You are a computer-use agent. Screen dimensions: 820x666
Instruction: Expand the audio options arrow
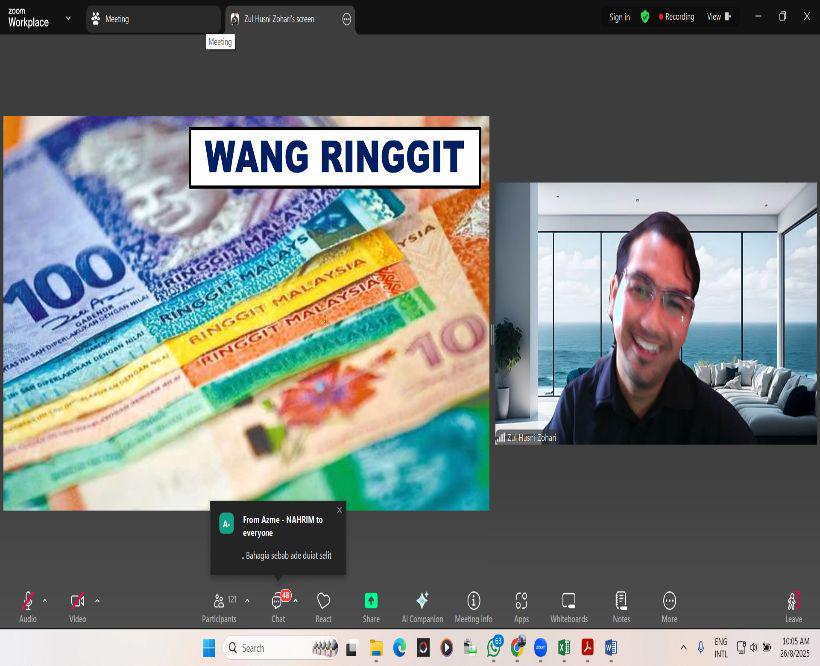[x=45, y=600]
